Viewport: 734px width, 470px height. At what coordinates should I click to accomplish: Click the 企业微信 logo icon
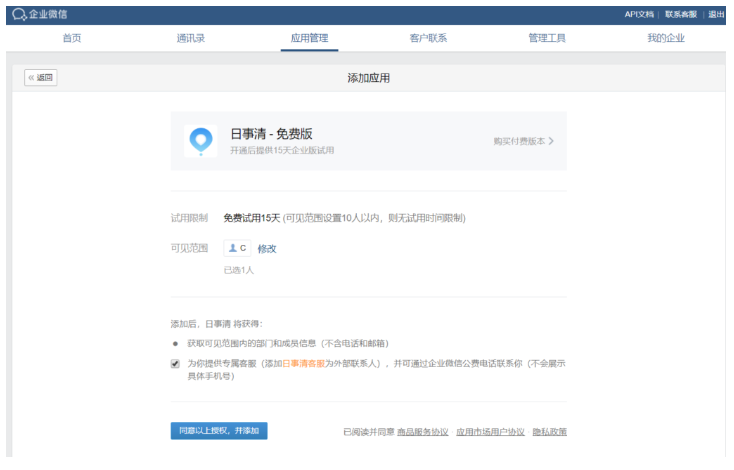(x=19, y=15)
